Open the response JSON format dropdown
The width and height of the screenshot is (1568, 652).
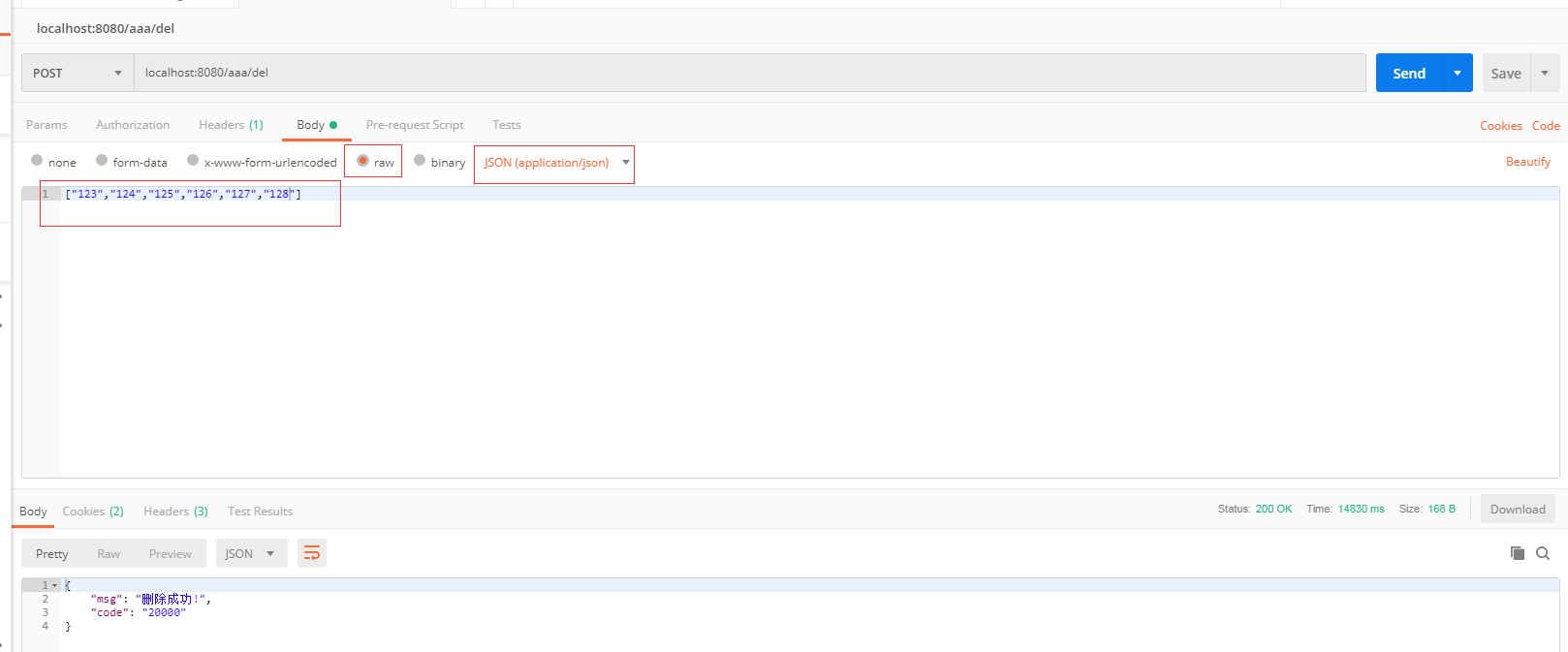coord(250,553)
